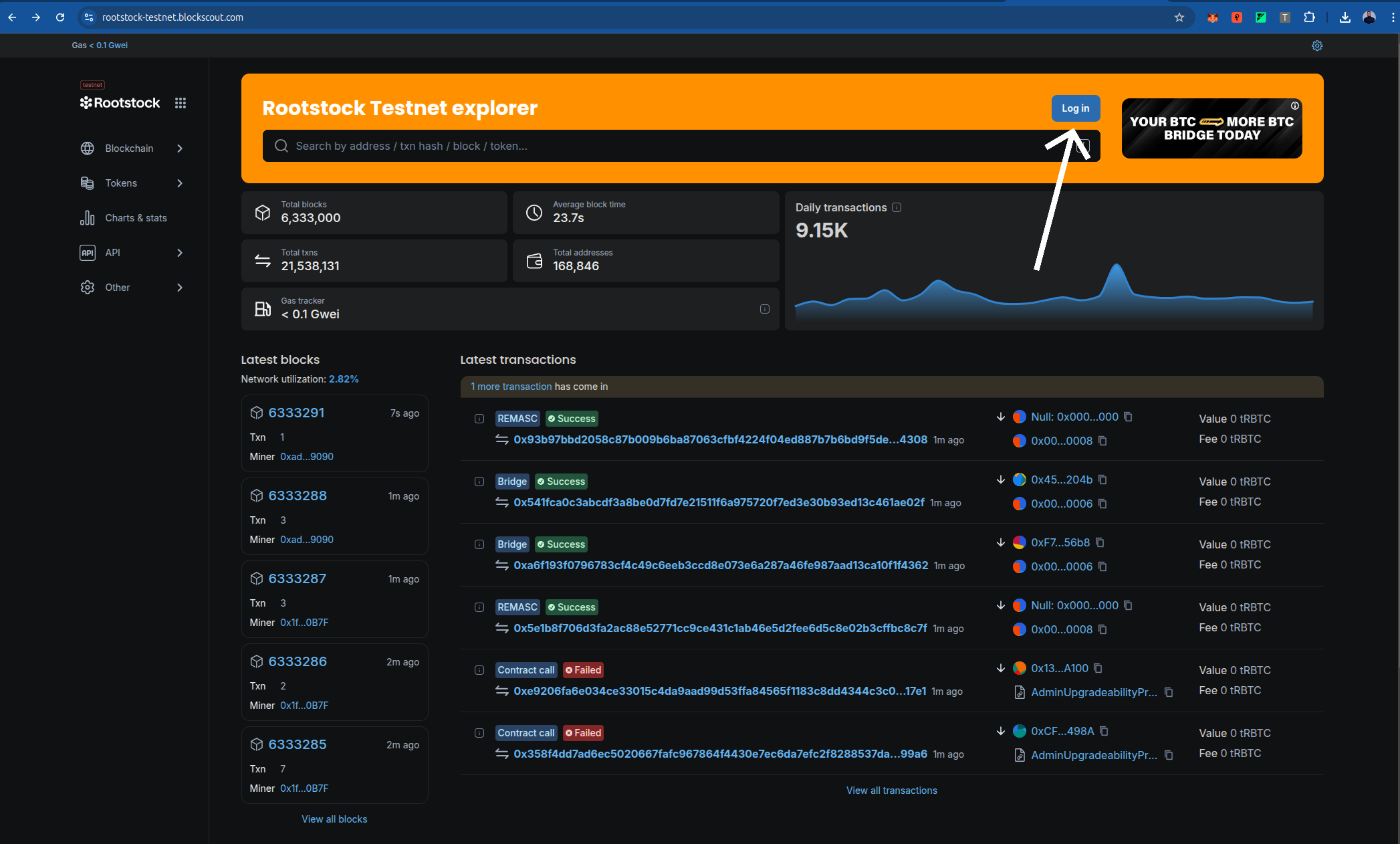Expand details of first REMASC transaction
This screenshot has width=1400, height=844.
[x=479, y=419]
